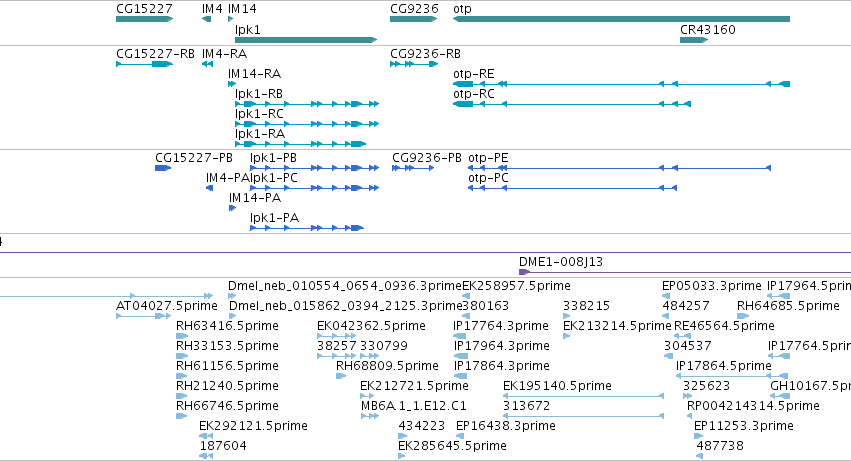Click the 380163 feature label

pos(485,306)
